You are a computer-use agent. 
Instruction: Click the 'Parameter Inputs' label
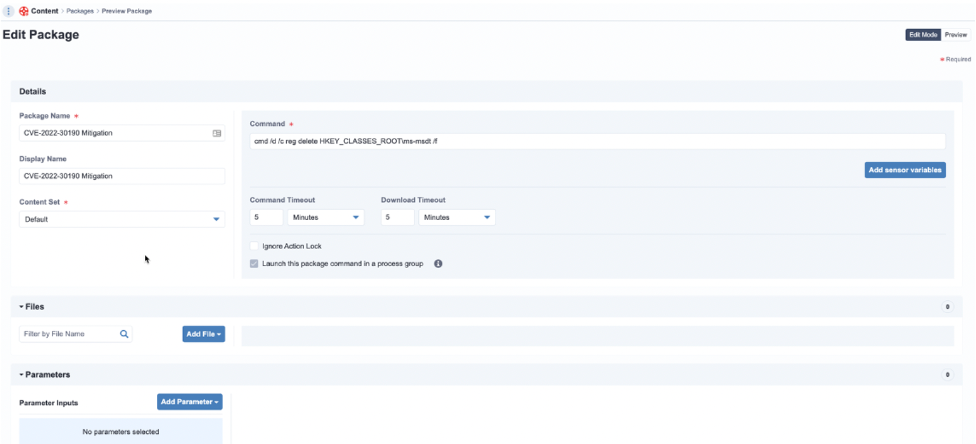(49, 403)
